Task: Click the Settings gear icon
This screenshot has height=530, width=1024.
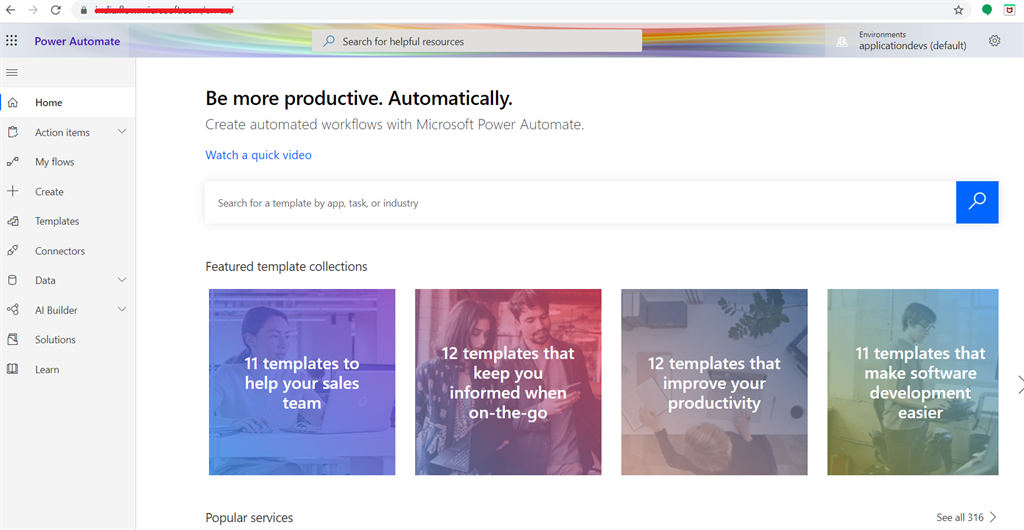Action: [994, 41]
